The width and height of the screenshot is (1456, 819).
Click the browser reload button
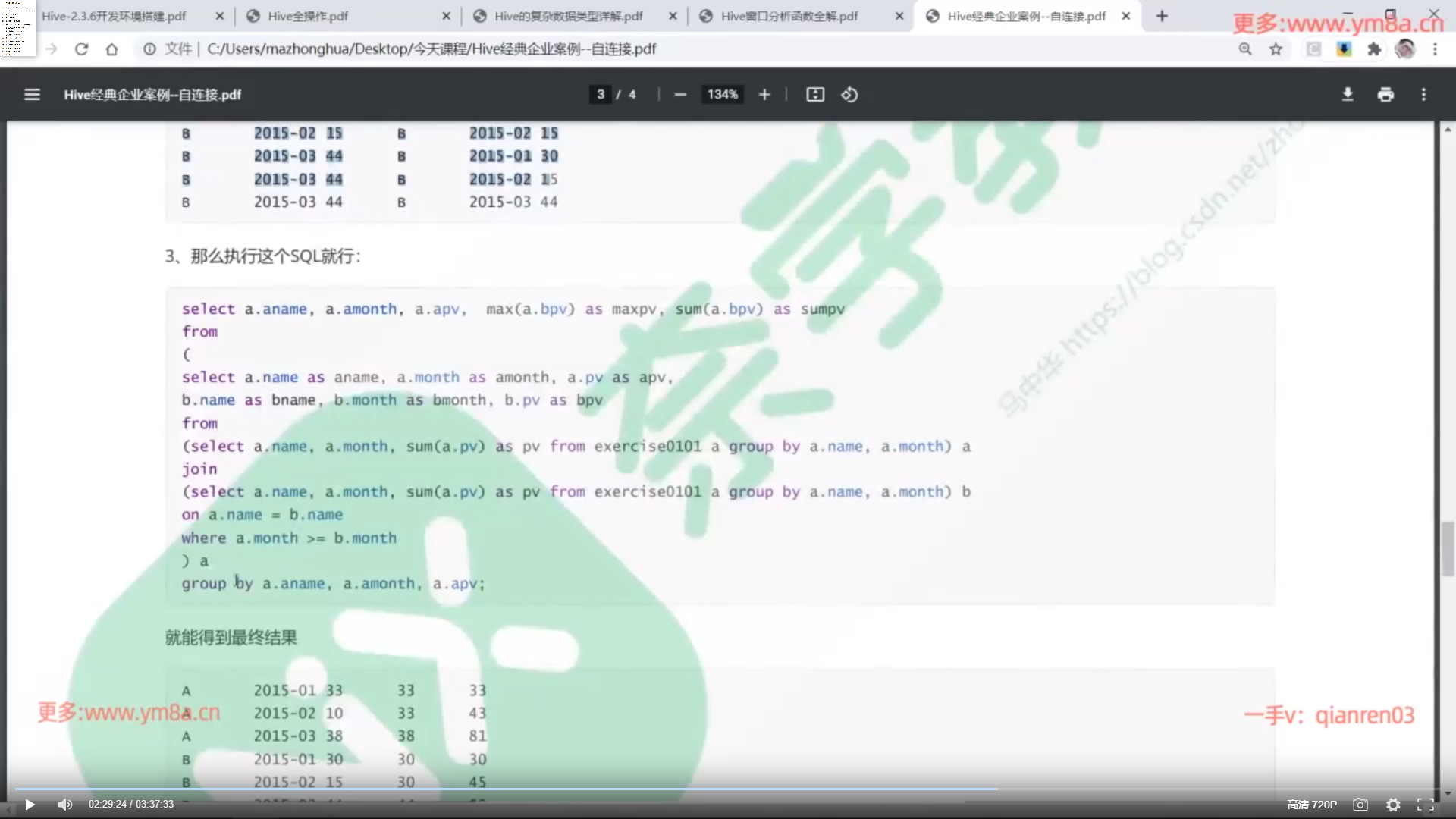tap(81, 49)
